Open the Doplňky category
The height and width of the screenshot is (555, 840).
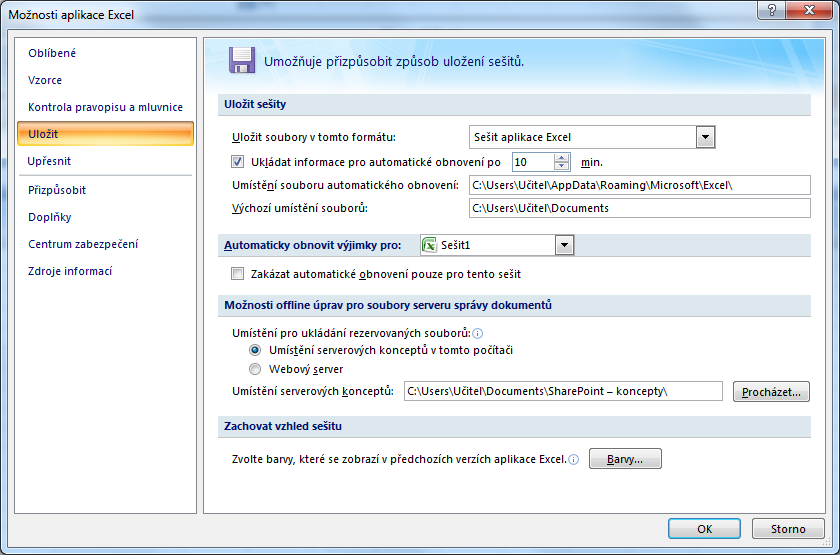[x=50, y=217]
